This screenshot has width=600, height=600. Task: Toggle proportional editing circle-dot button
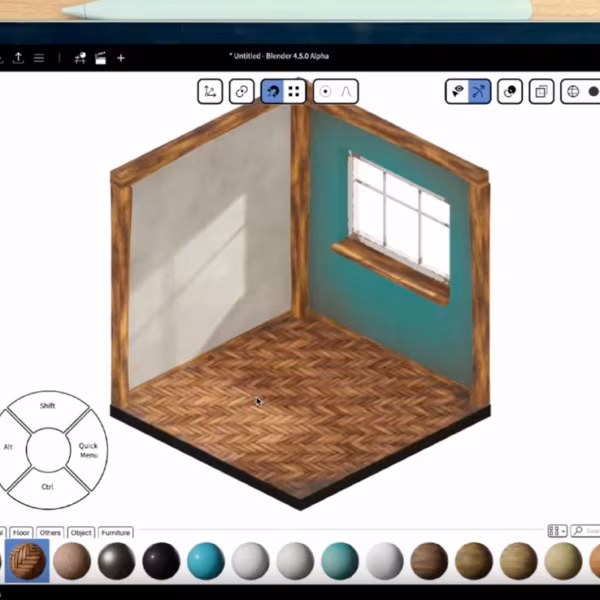click(325, 91)
